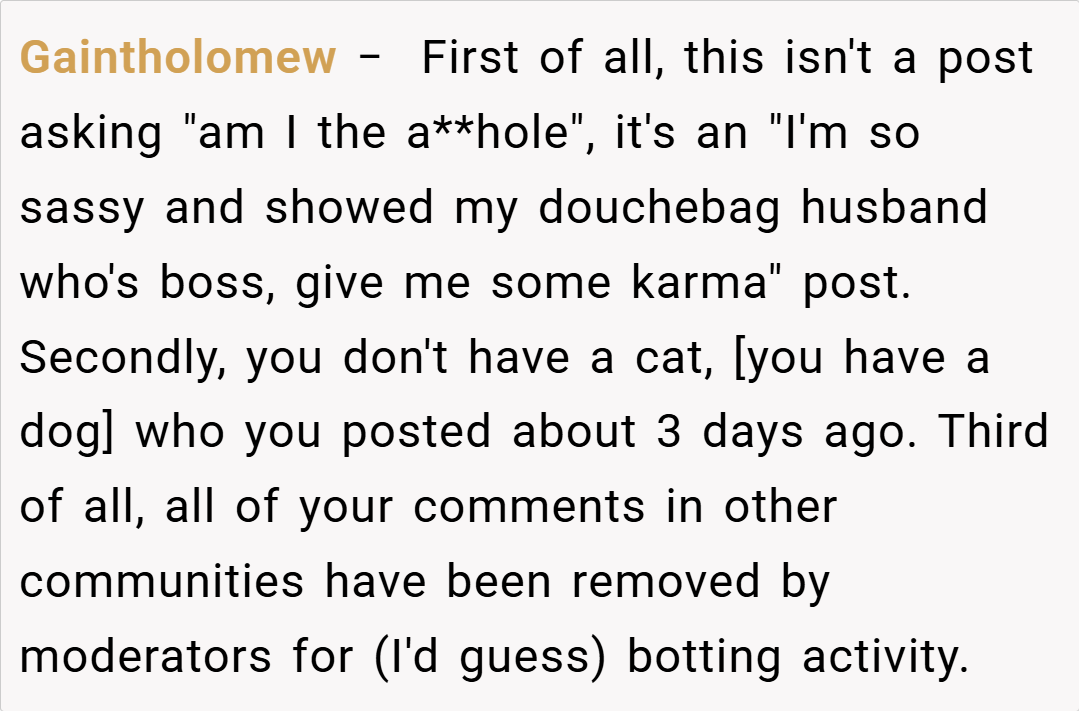Screen dimensions: 1079x711
Task: Click the word "comments"
Action: pos(529,507)
